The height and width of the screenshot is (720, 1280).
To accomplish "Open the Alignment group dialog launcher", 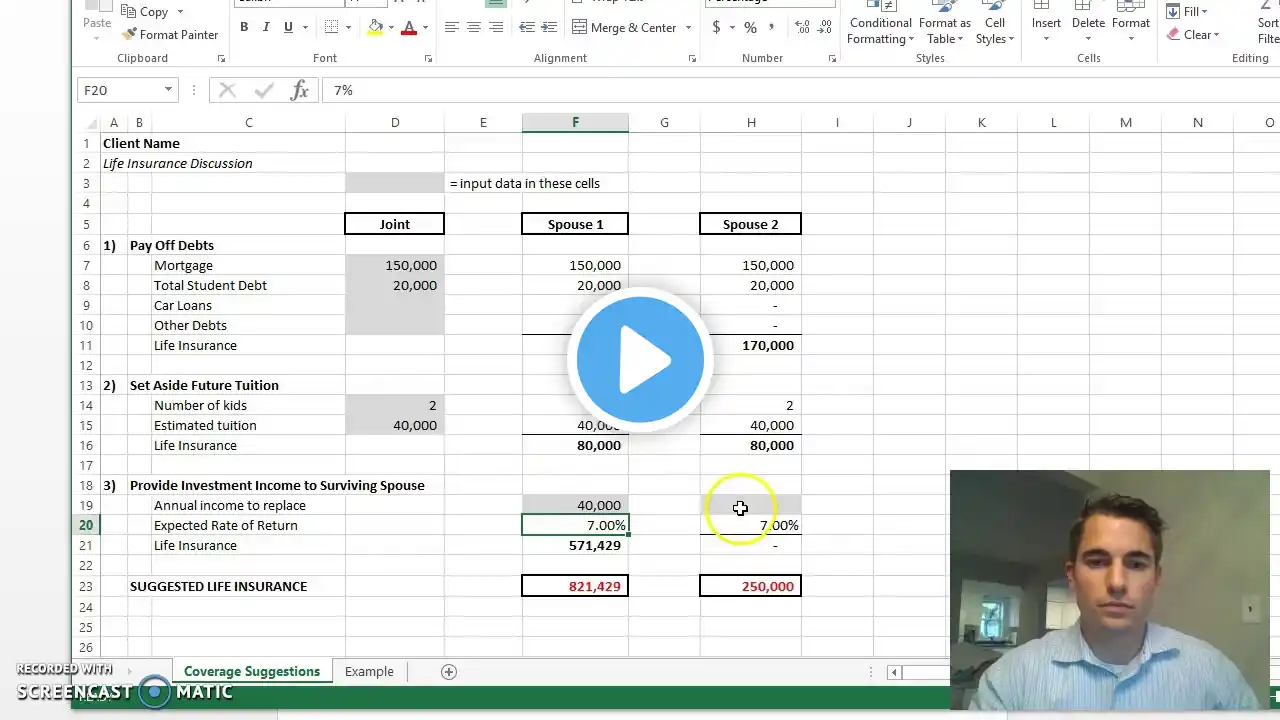I will pyautogui.click(x=692, y=59).
